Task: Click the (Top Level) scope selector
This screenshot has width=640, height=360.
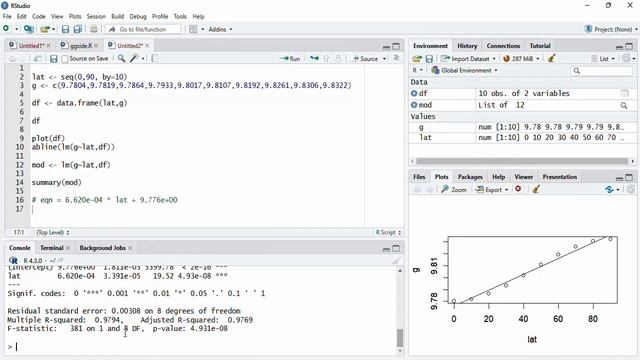Action: click(x=53, y=232)
